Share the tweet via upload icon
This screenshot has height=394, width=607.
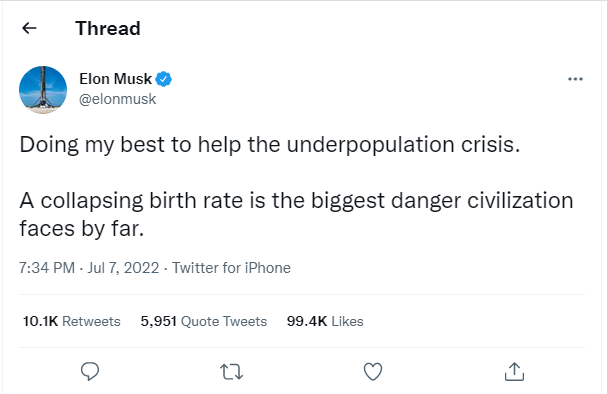pyautogui.click(x=514, y=372)
